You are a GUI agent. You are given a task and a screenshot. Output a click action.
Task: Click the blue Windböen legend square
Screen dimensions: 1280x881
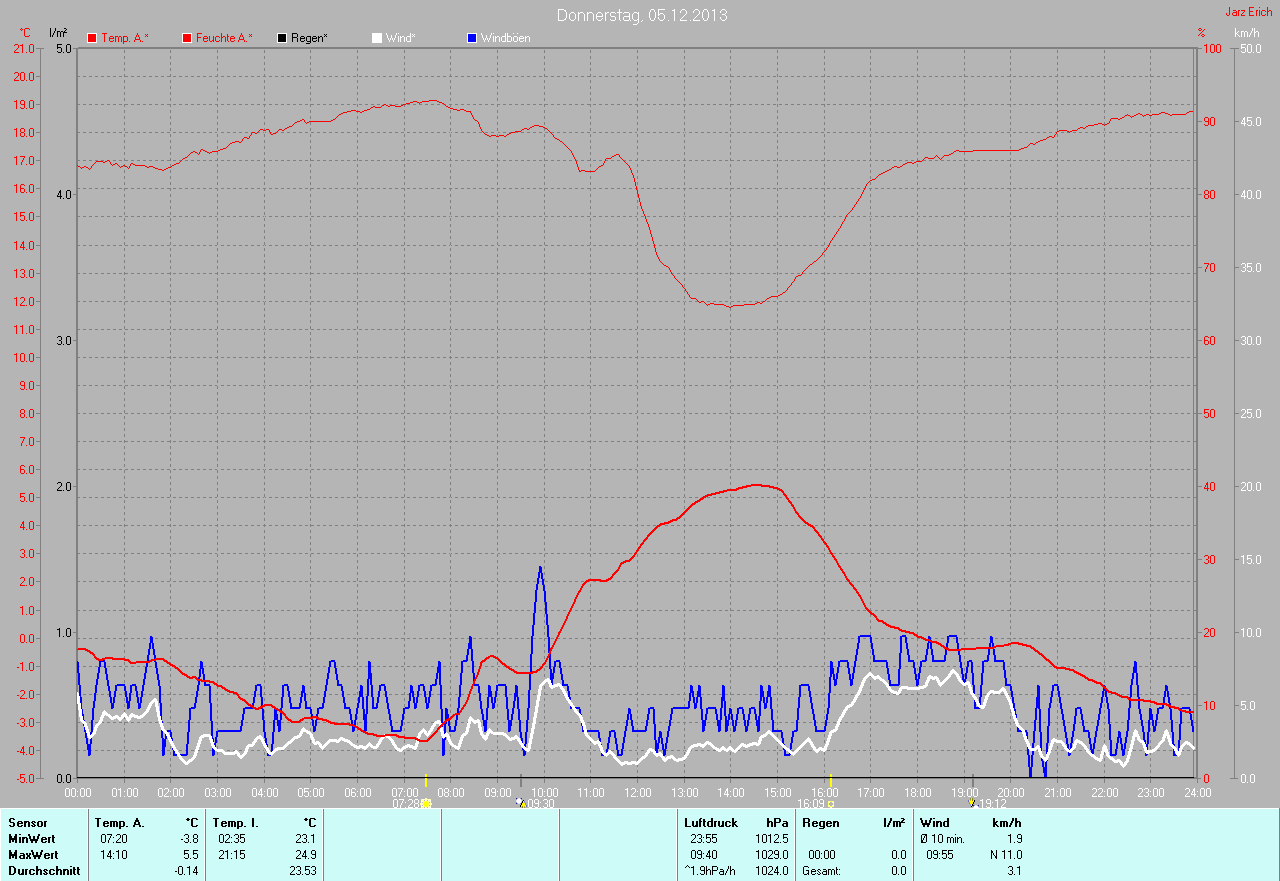coord(472,38)
